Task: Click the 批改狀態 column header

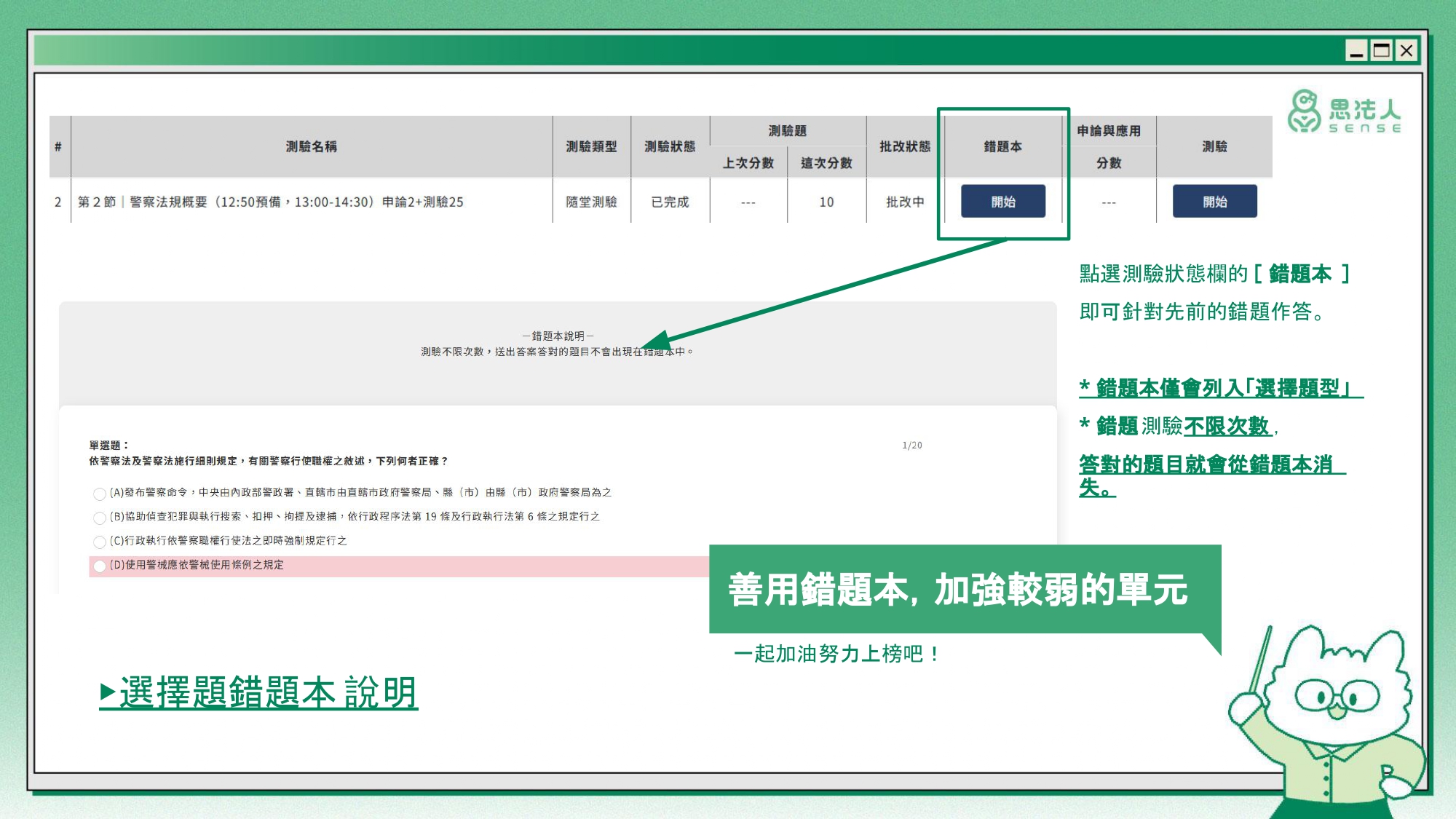Action: coord(904,147)
